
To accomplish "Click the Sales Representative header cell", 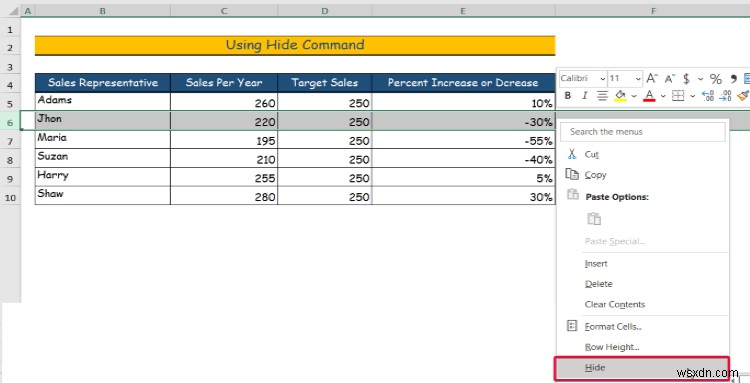I will coord(103,83).
